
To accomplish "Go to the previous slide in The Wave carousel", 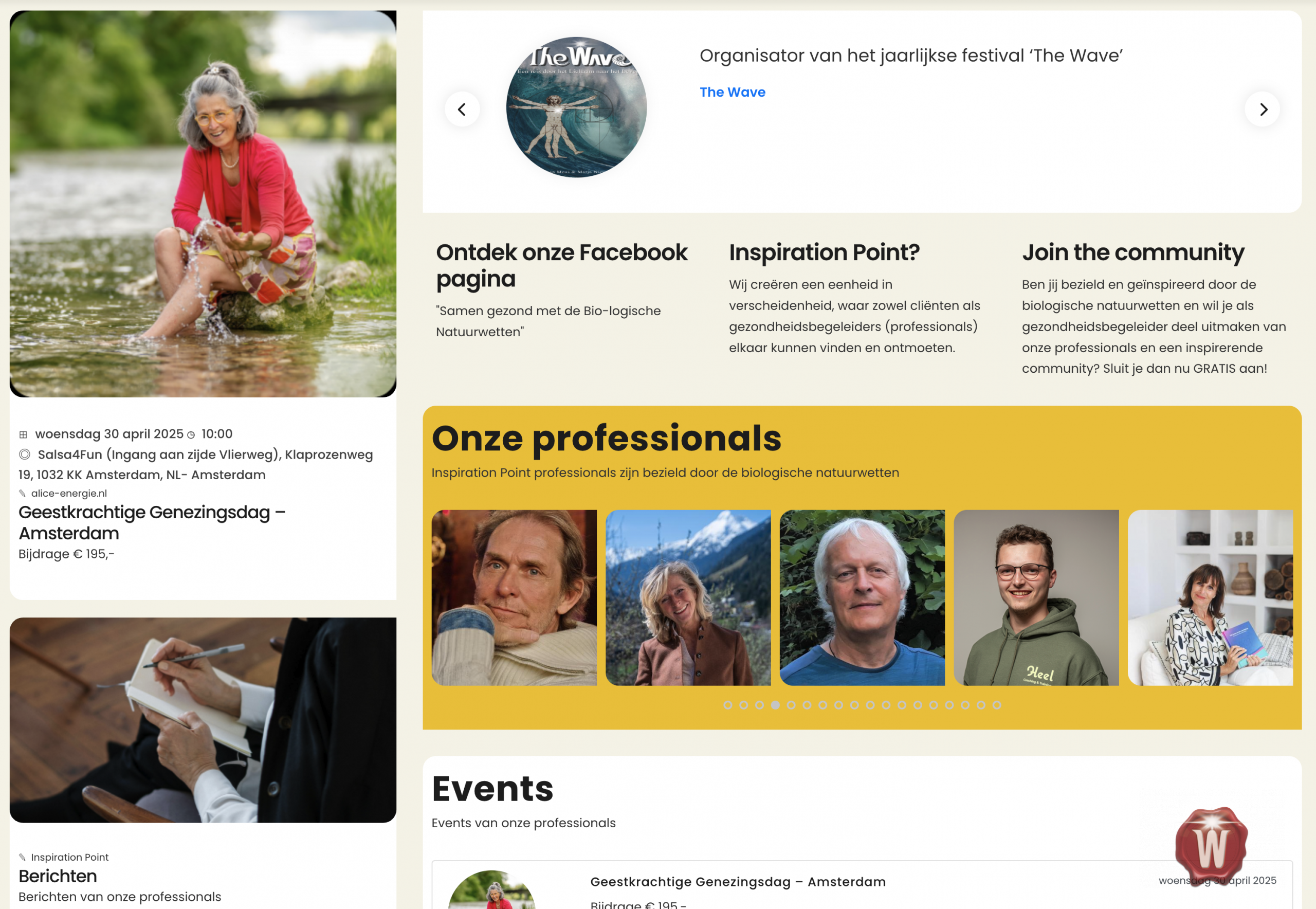I will click(x=462, y=109).
